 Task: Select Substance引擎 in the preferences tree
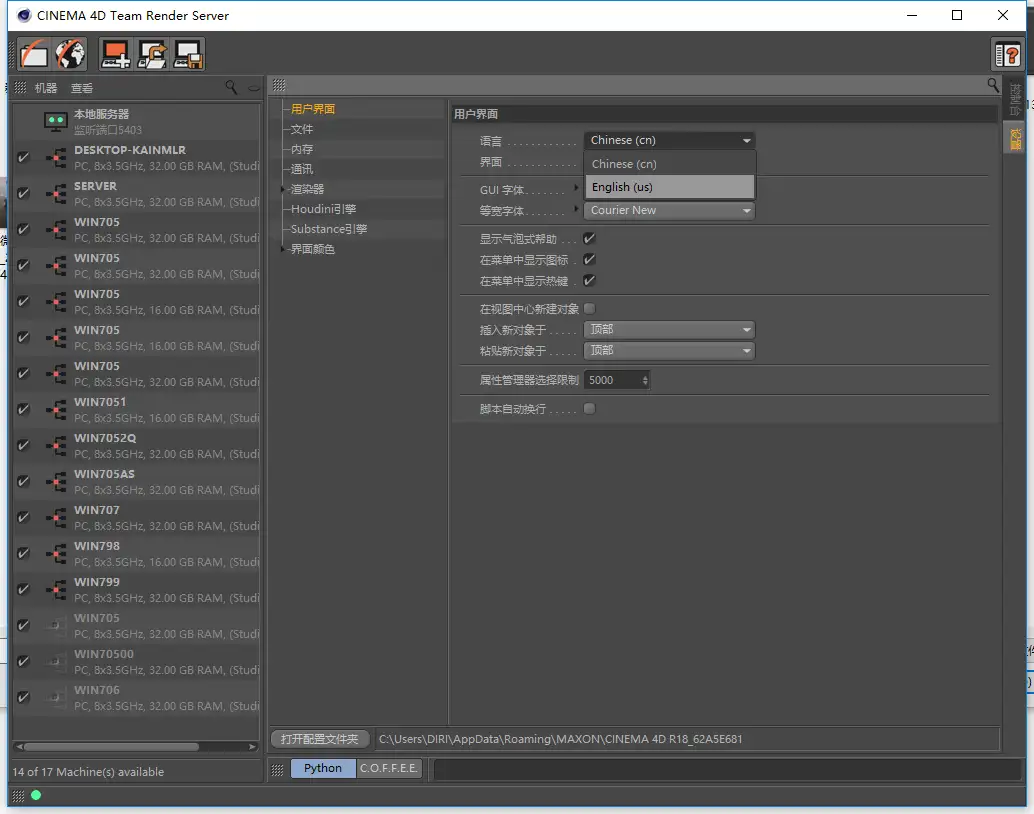coord(329,229)
